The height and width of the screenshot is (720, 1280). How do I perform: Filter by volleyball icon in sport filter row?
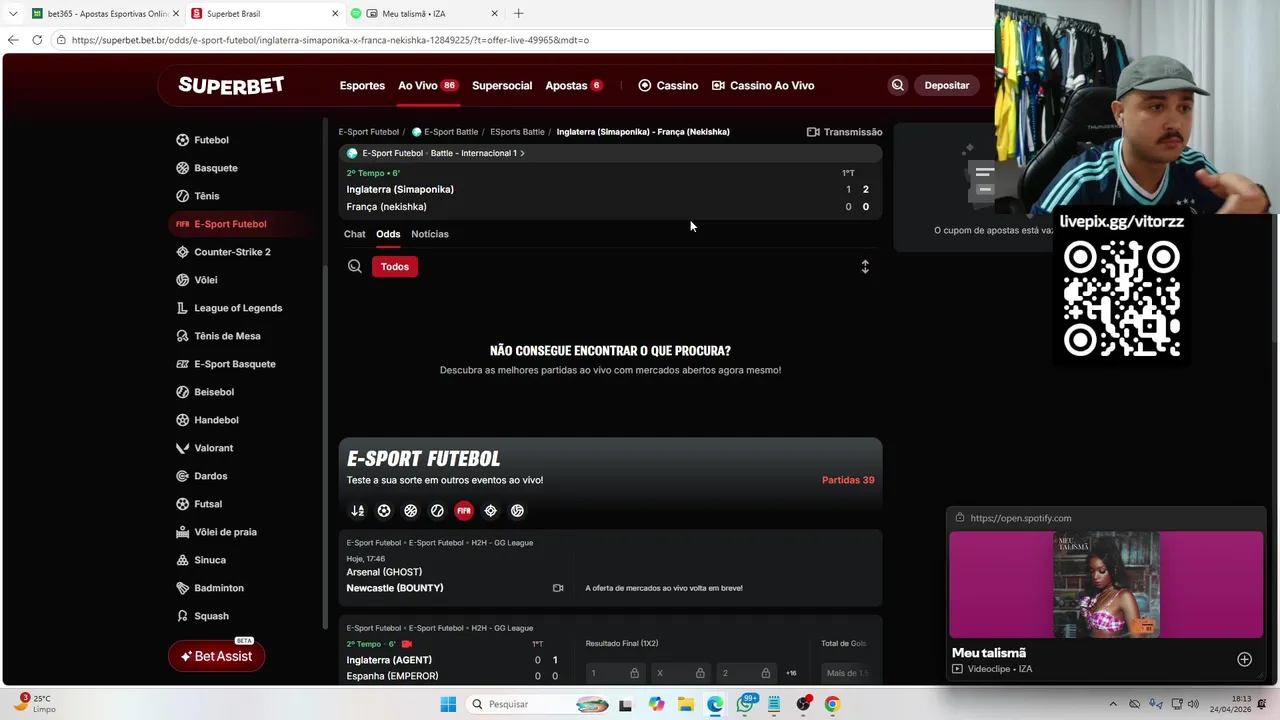pyautogui.click(x=517, y=511)
